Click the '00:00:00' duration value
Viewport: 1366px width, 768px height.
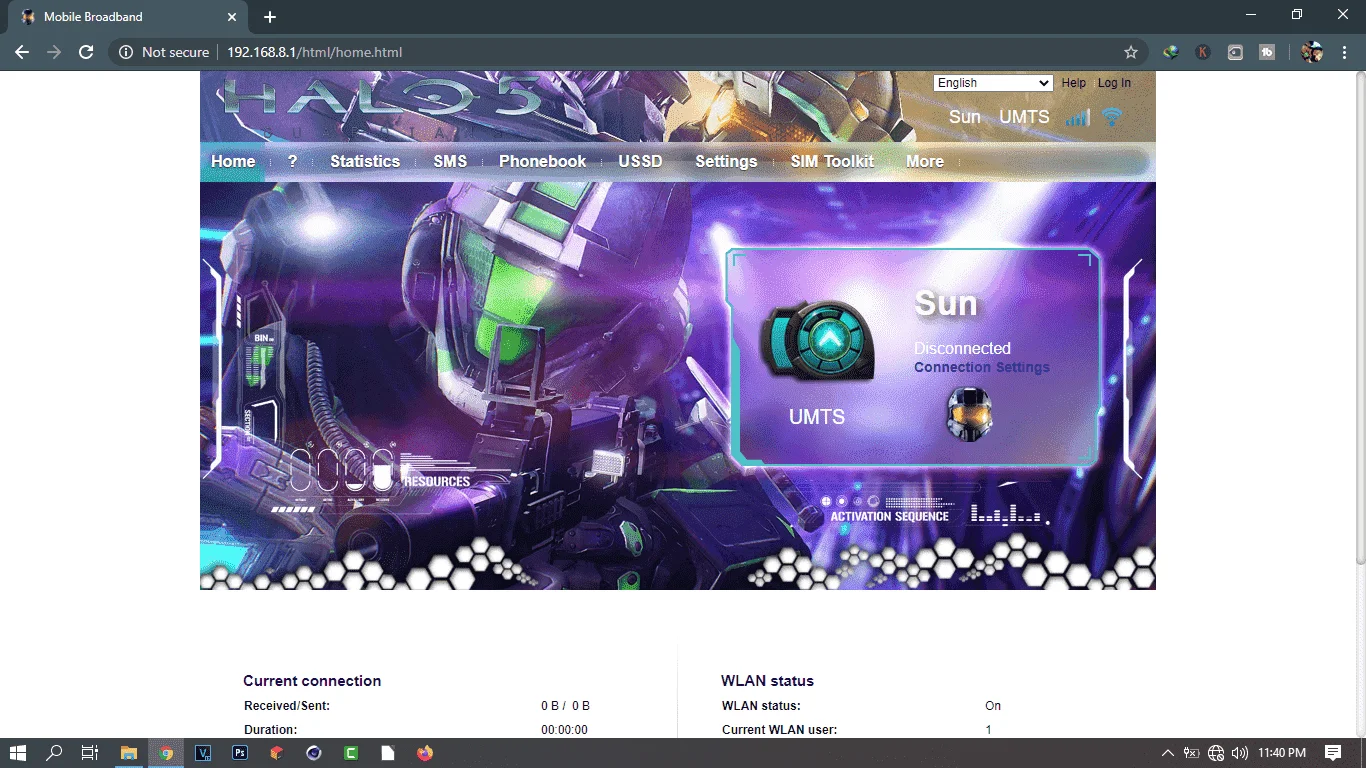pos(564,730)
